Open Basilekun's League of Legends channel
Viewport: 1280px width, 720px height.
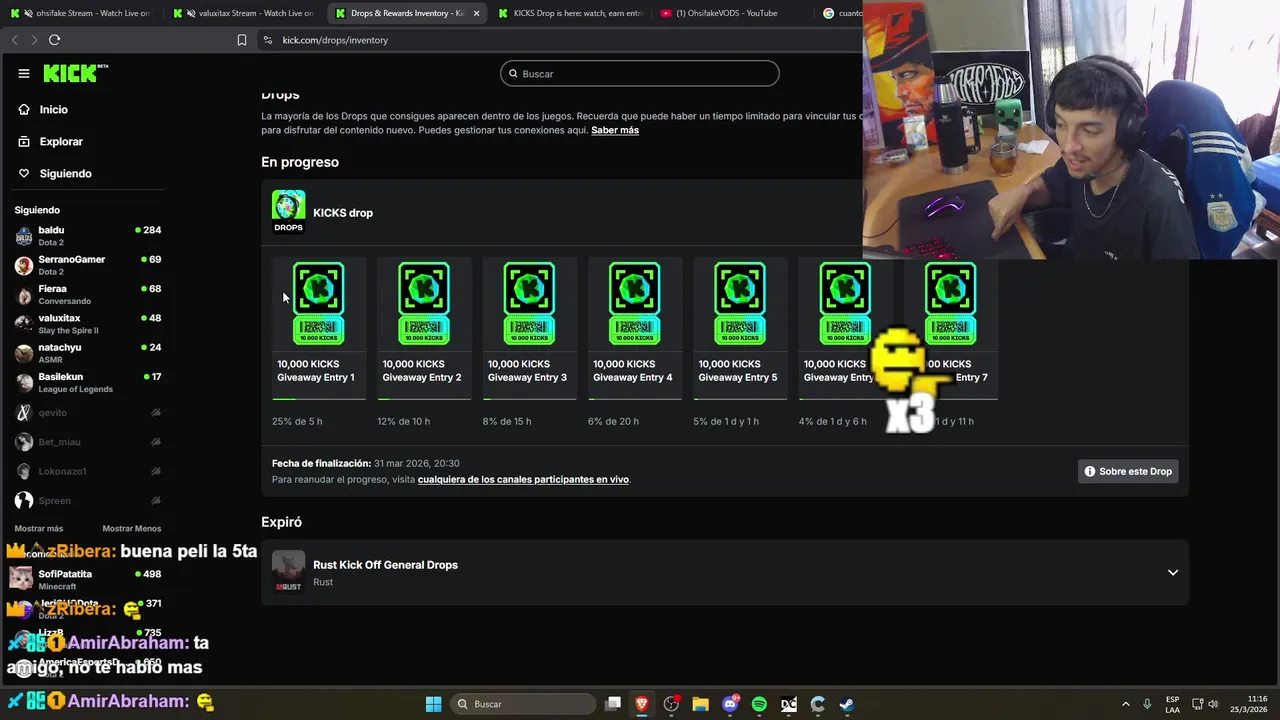(88, 383)
